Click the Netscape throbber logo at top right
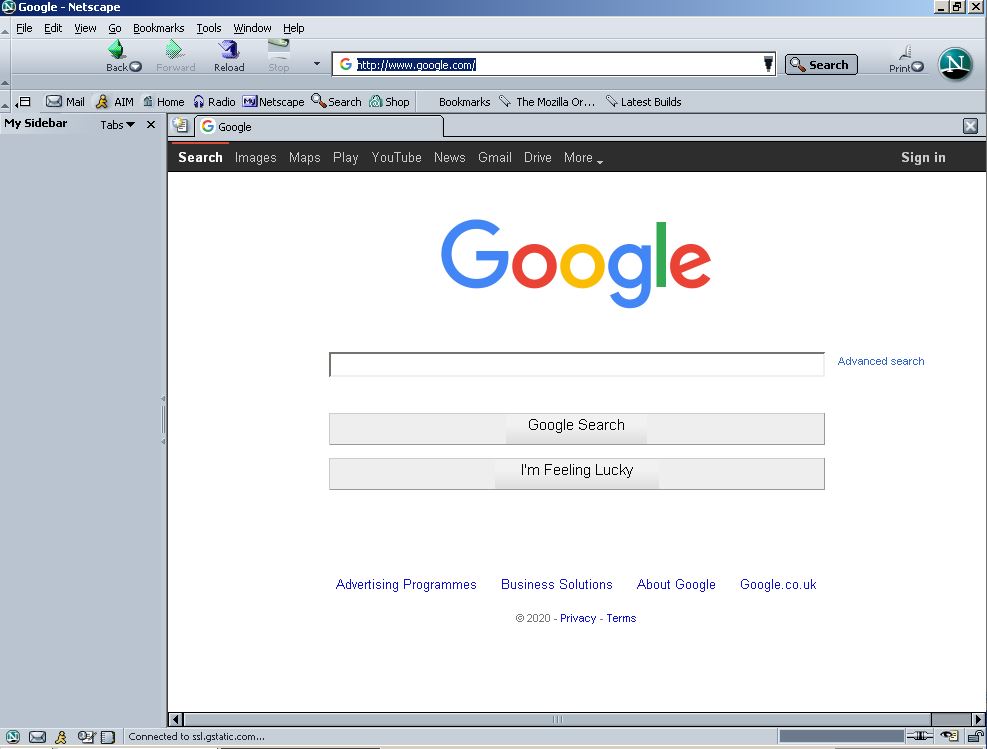The height and width of the screenshot is (749, 987). pyautogui.click(x=954, y=63)
